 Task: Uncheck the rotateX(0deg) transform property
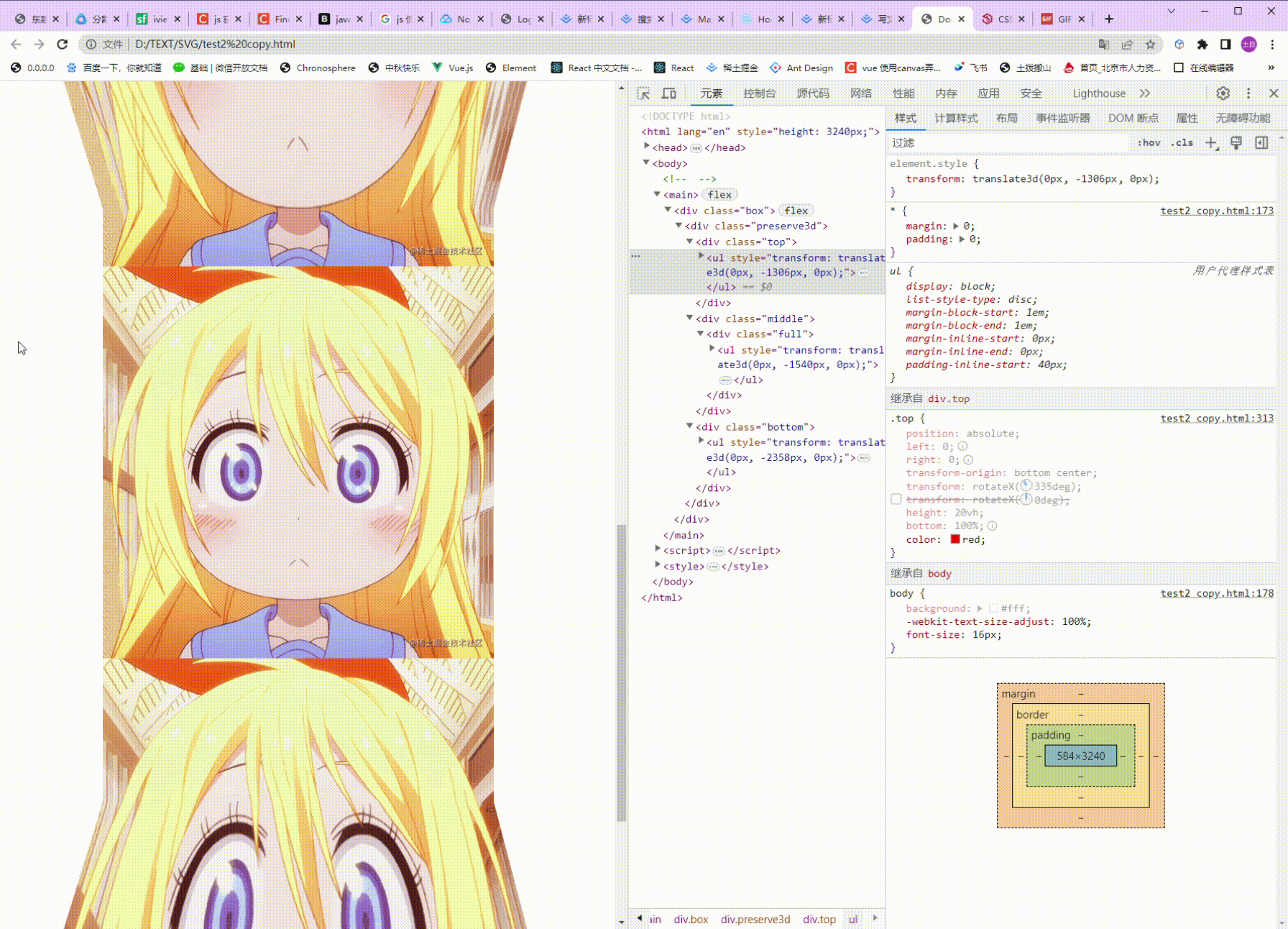[896, 499]
